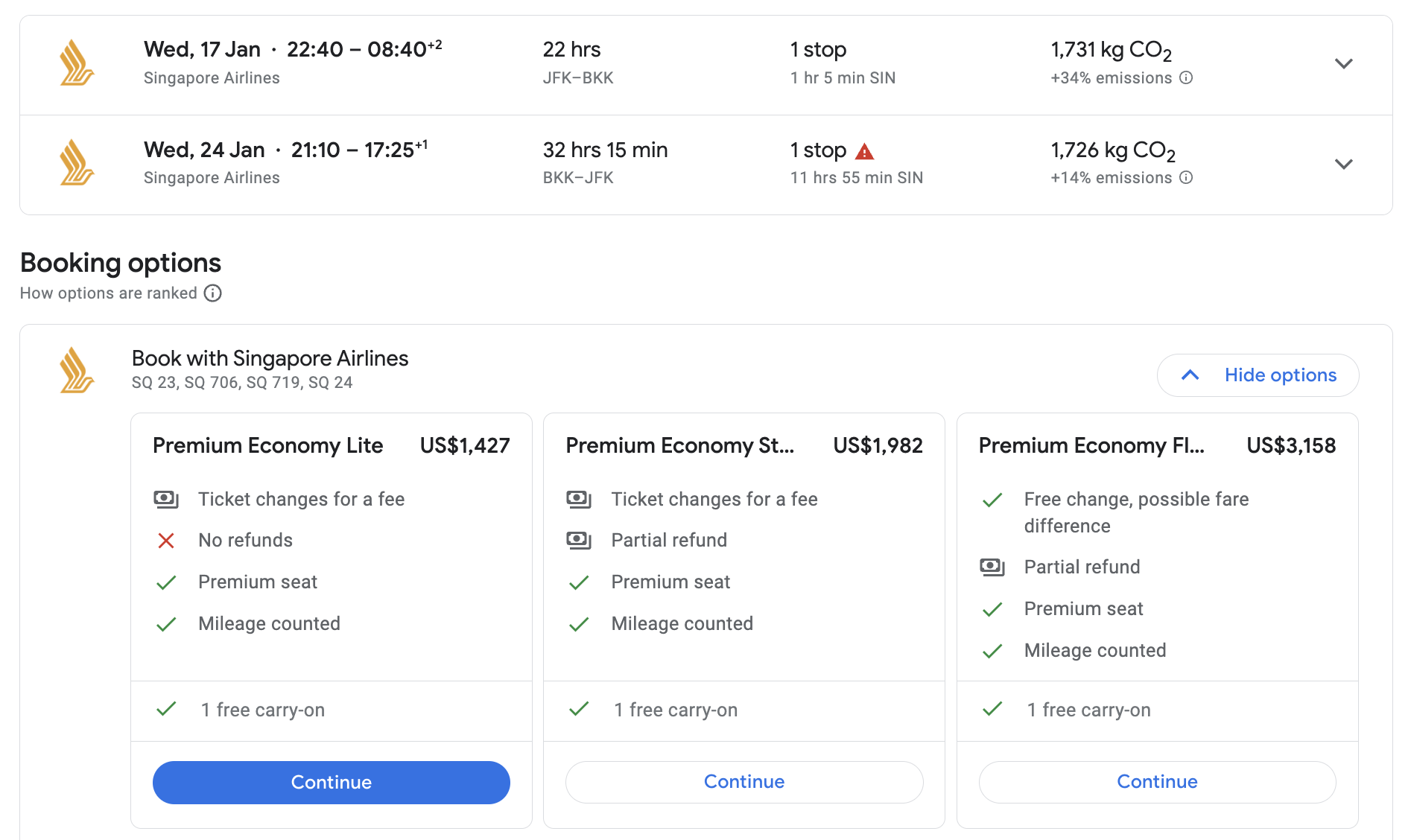Expand the Wed, 17 Jan flight details chevron
The height and width of the screenshot is (840, 1411).
tap(1343, 64)
